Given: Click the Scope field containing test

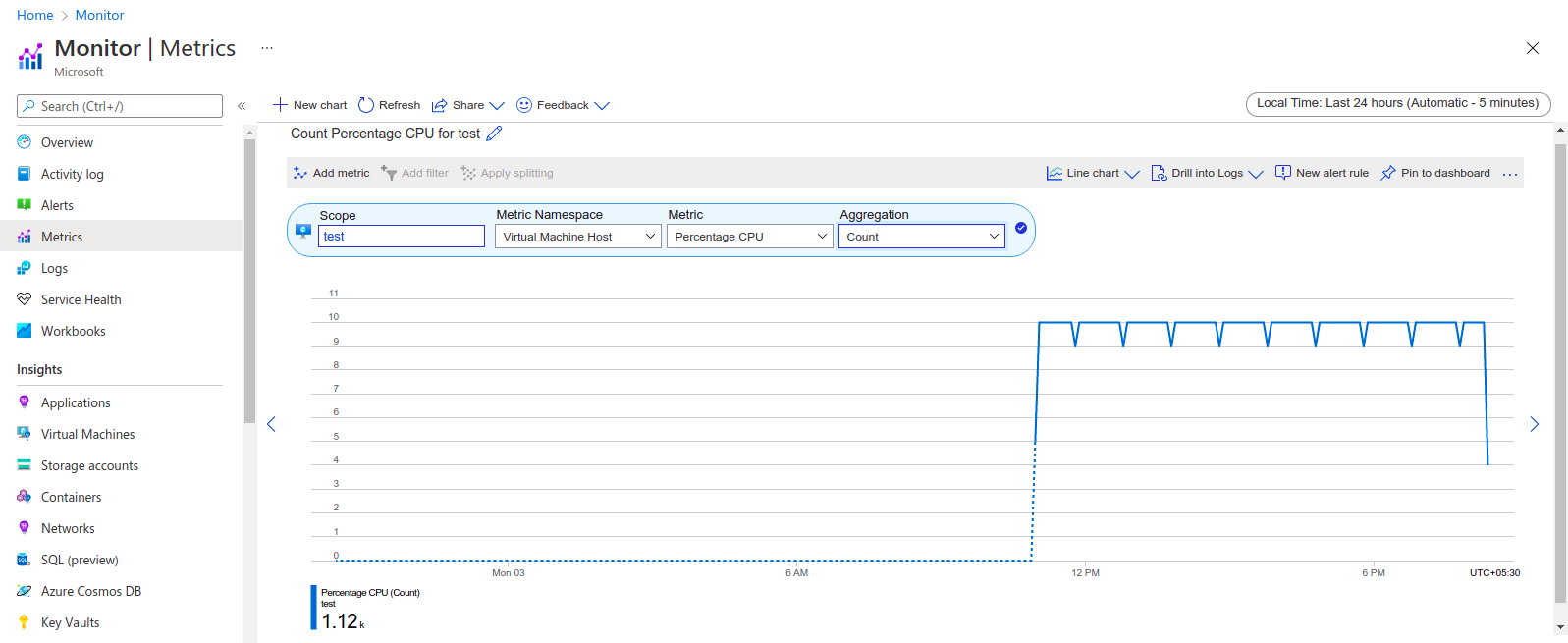Looking at the screenshot, I should pyautogui.click(x=402, y=237).
